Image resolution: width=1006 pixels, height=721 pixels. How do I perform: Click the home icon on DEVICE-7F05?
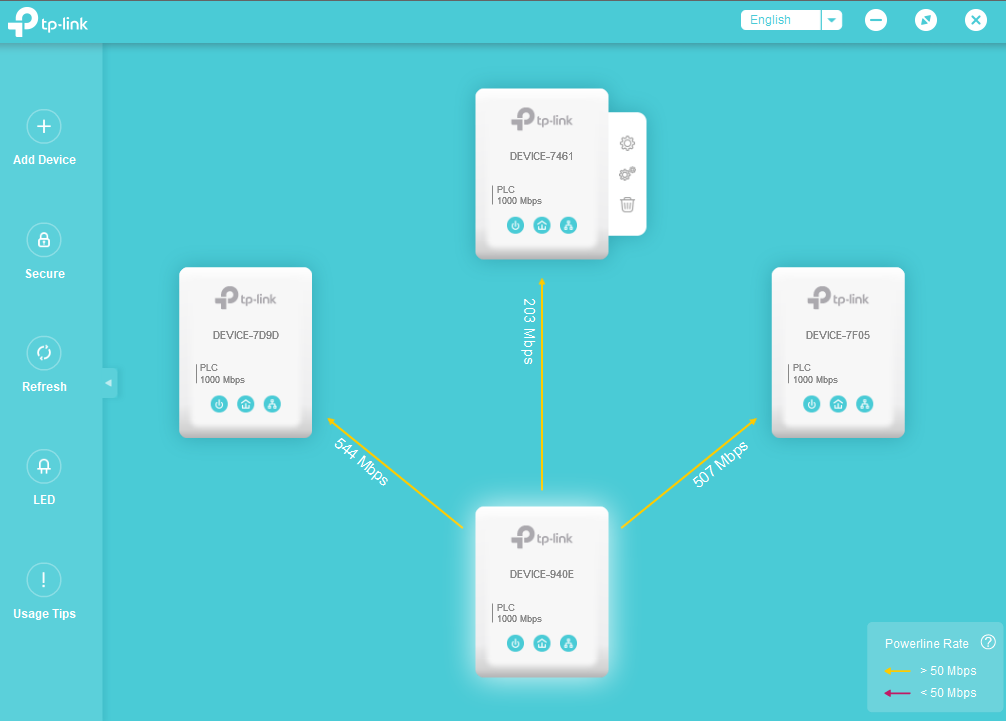click(x=838, y=404)
